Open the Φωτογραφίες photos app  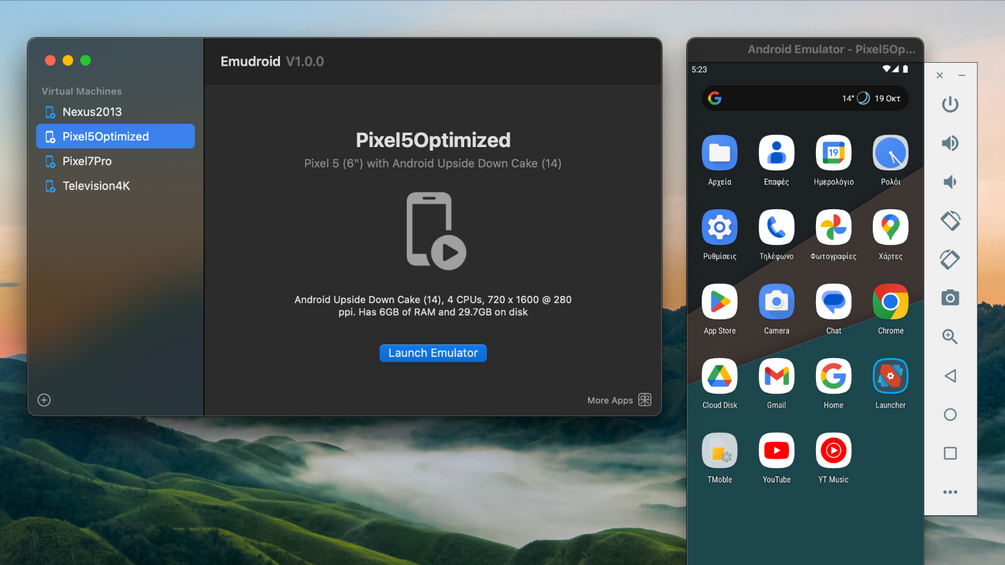pos(833,227)
